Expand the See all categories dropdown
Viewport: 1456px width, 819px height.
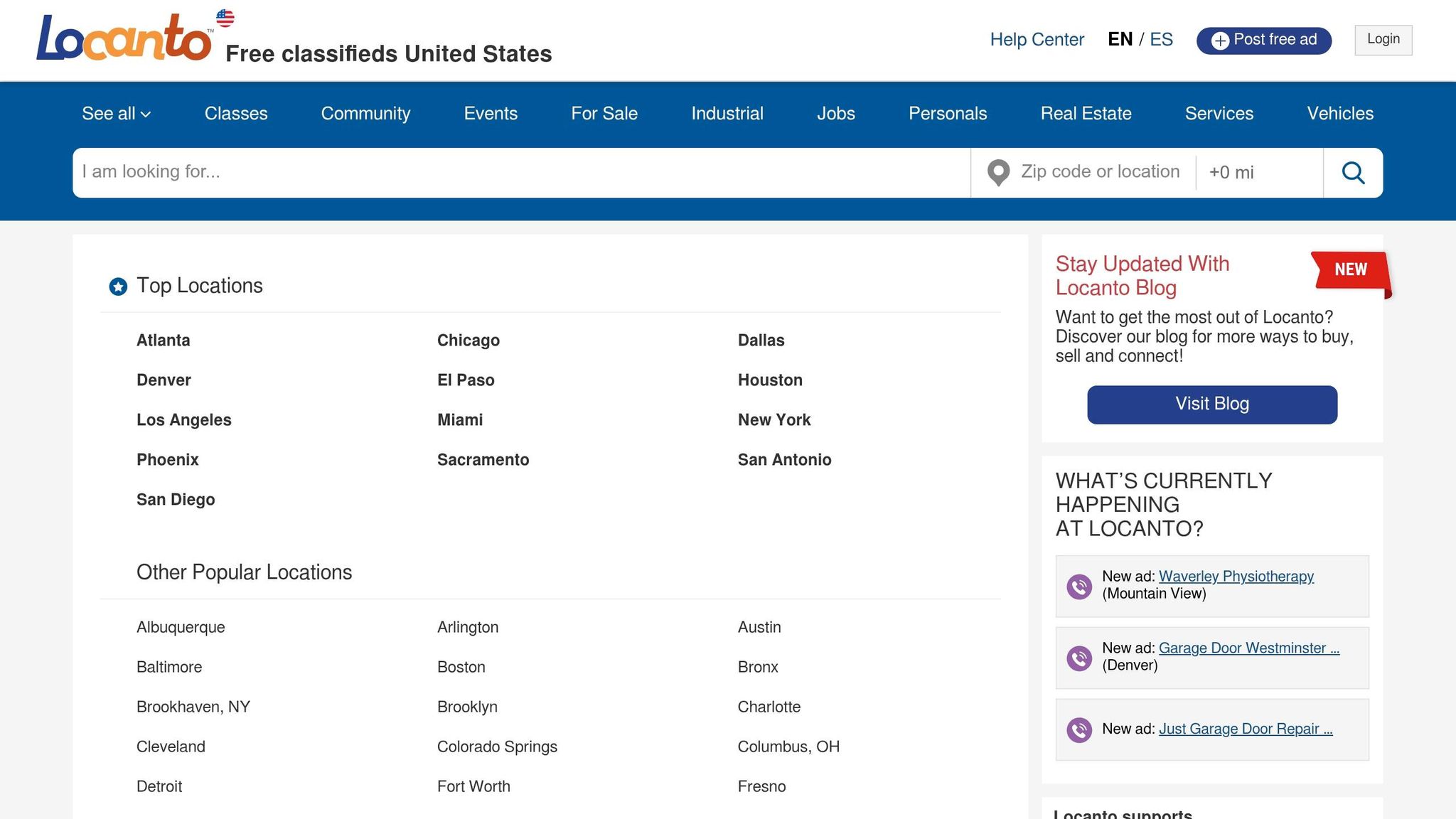click(116, 114)
